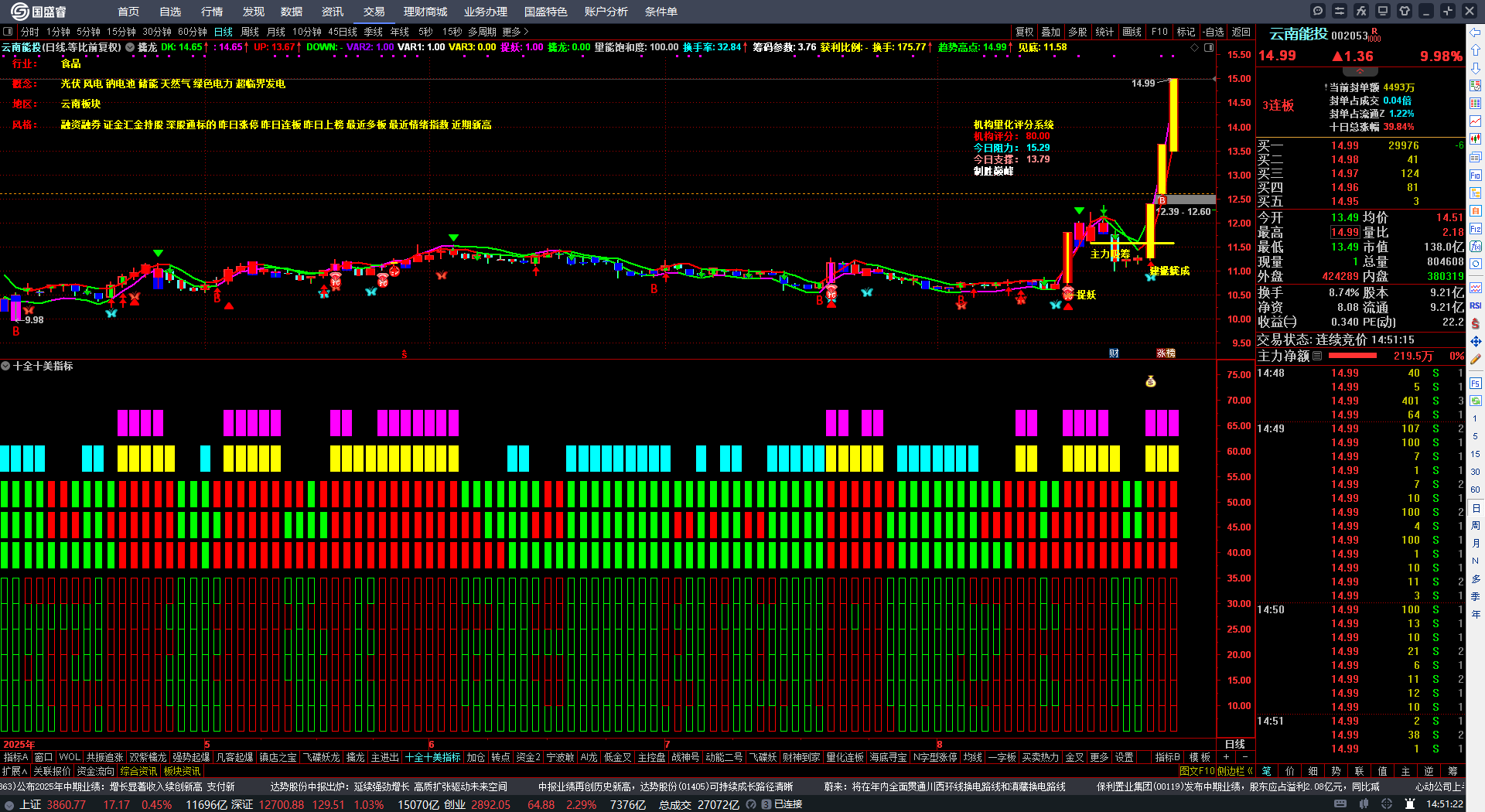Expand the quote panel collapse arrow
This screenshot has height=812, width=1485.
(1360, 70)
